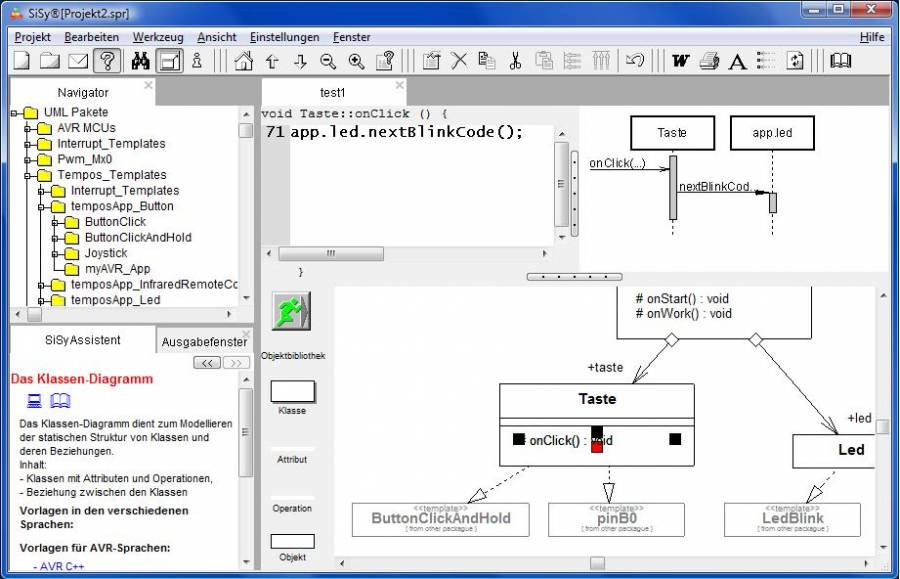Click the binoculars search icon in toolbar
Image resolution: width=900 pixels, height=579 pixels.
[141, 61]
